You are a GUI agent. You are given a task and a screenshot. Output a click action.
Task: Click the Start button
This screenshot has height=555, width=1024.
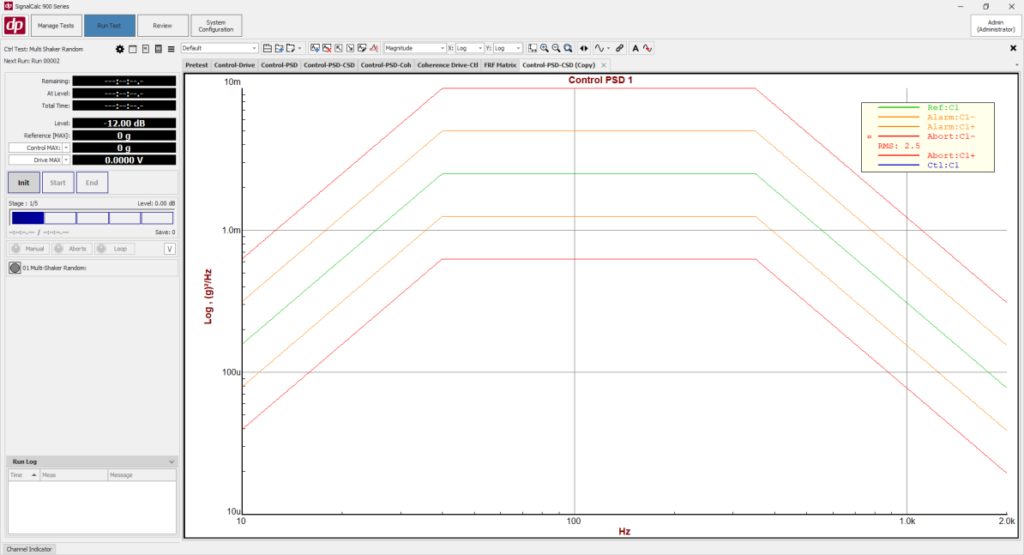point(57,183)
